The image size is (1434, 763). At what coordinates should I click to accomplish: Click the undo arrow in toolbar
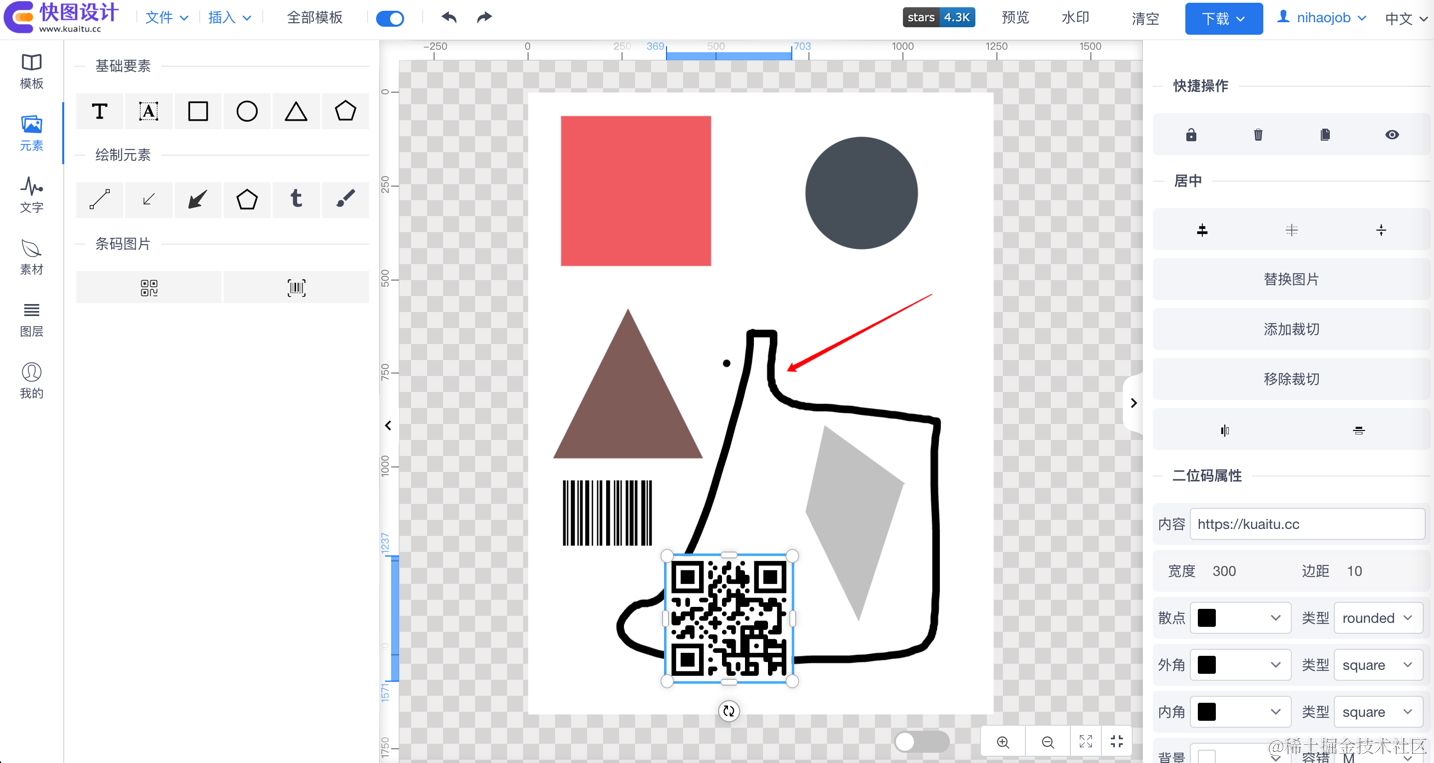pos(449,17)
